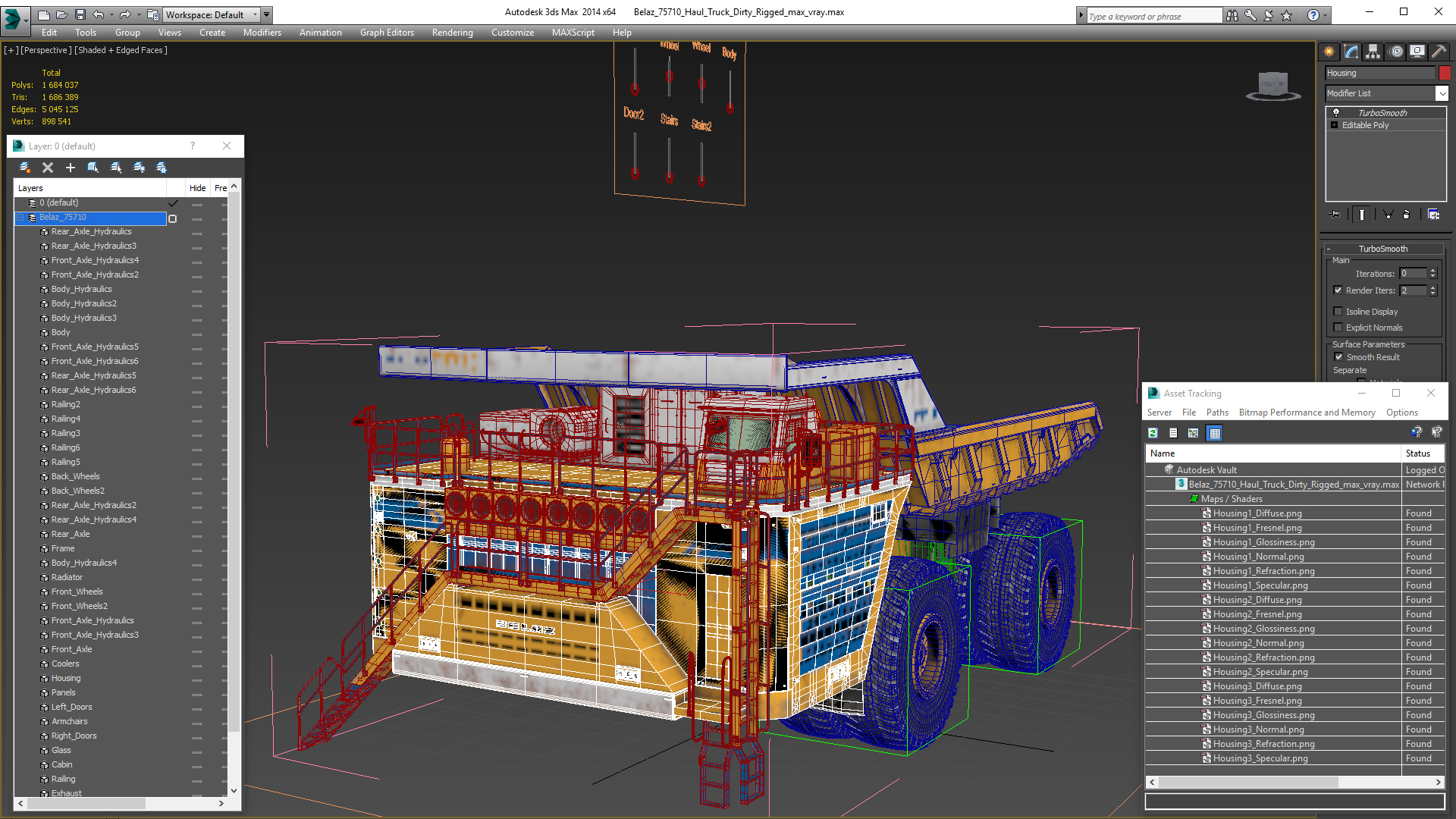Viewport: 1456px width, 819px height.
Task: Open the Rendering menu
Action: pyautogui.click(x=452, y=33)
